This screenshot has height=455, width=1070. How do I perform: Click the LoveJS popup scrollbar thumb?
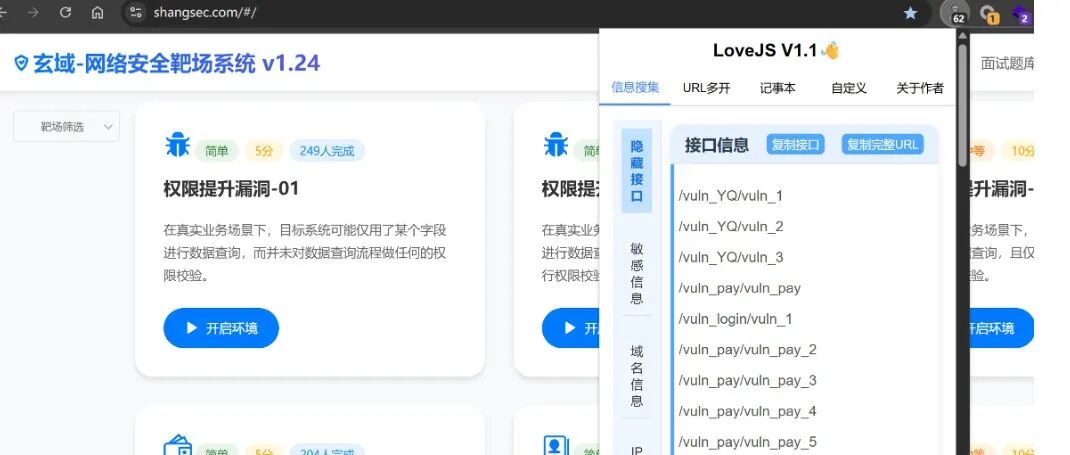(962, 106)
